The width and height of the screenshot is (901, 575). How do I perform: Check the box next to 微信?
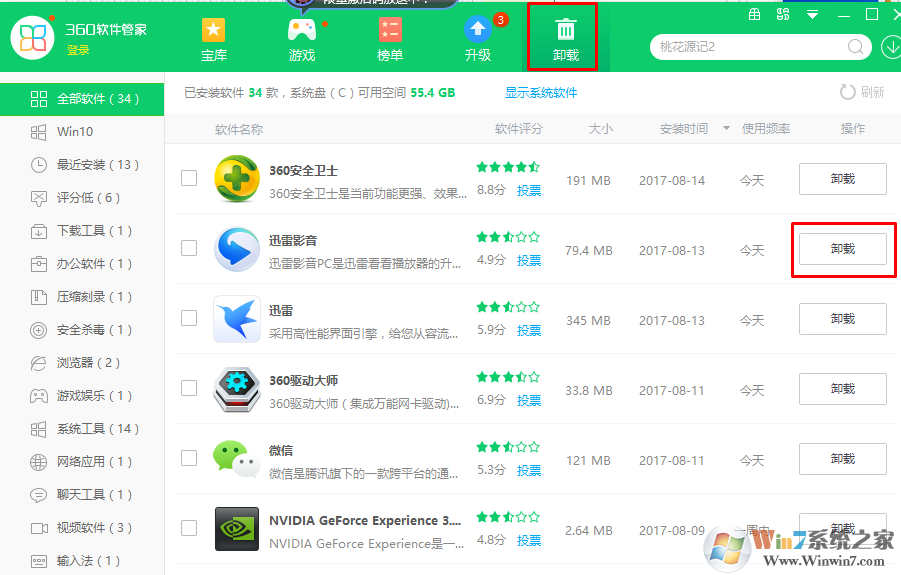coord(189,458)
